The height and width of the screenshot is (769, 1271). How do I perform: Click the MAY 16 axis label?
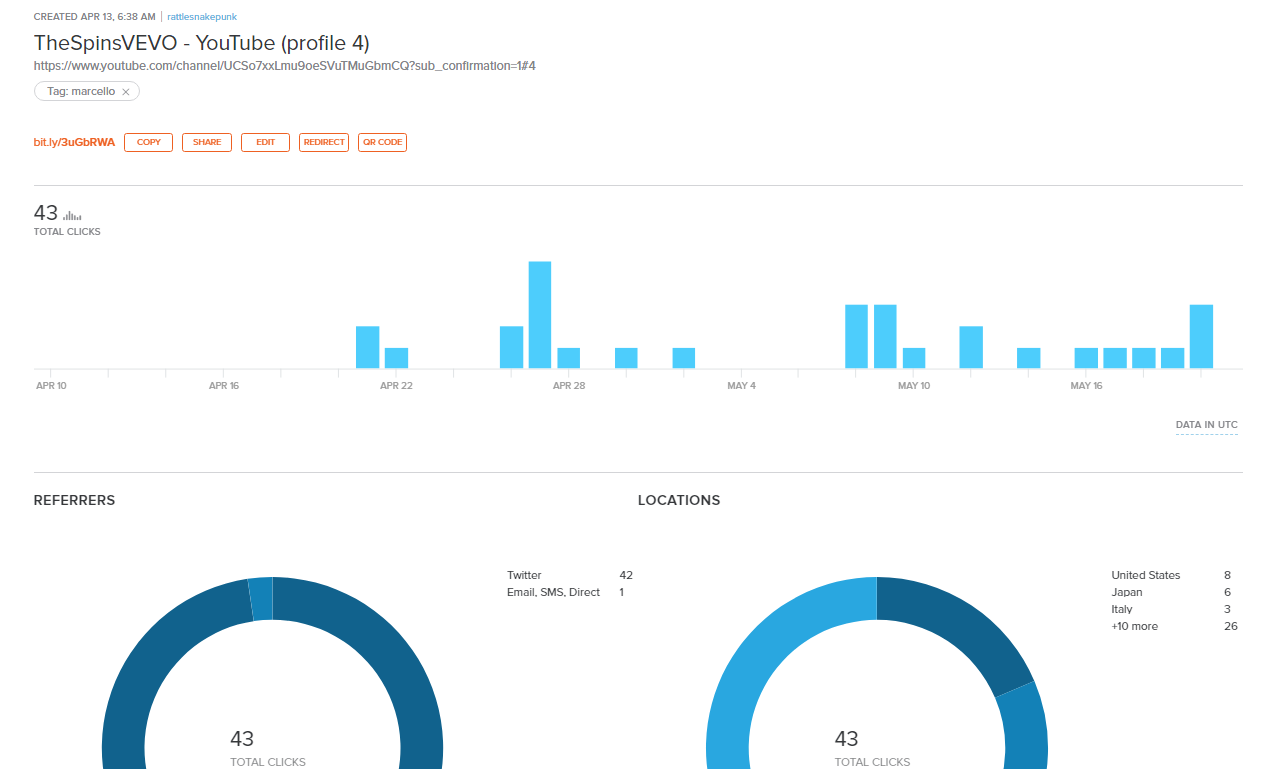[x=1087, y=386]
